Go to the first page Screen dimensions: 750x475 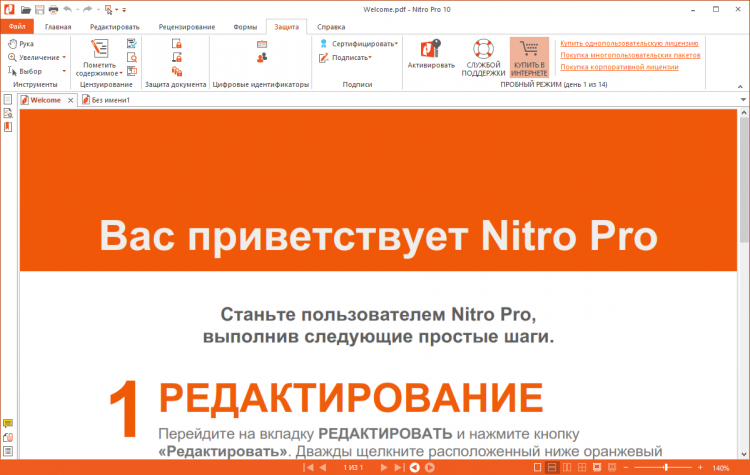click(308, 467)
